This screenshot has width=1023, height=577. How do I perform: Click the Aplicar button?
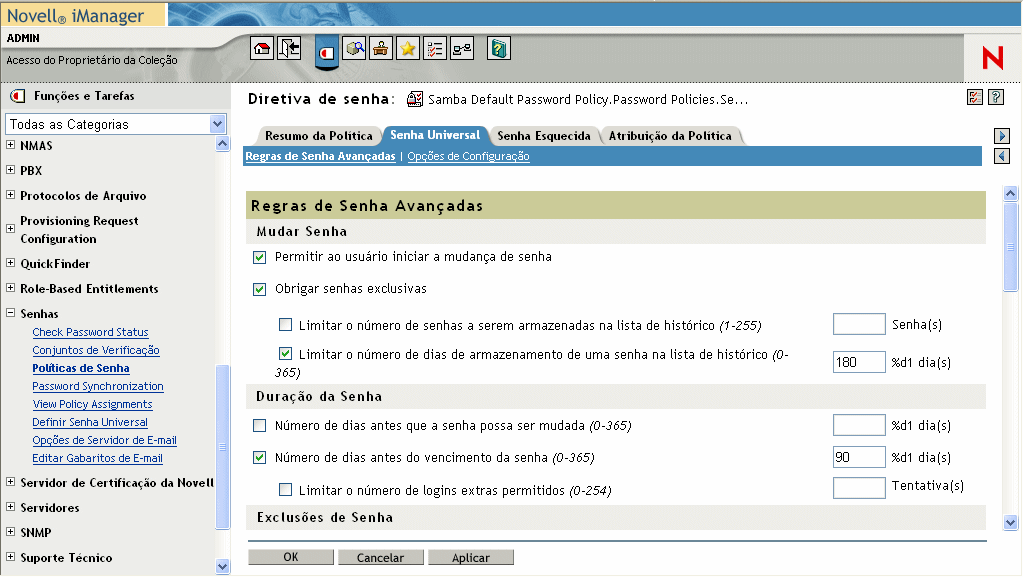click(471, 557)
